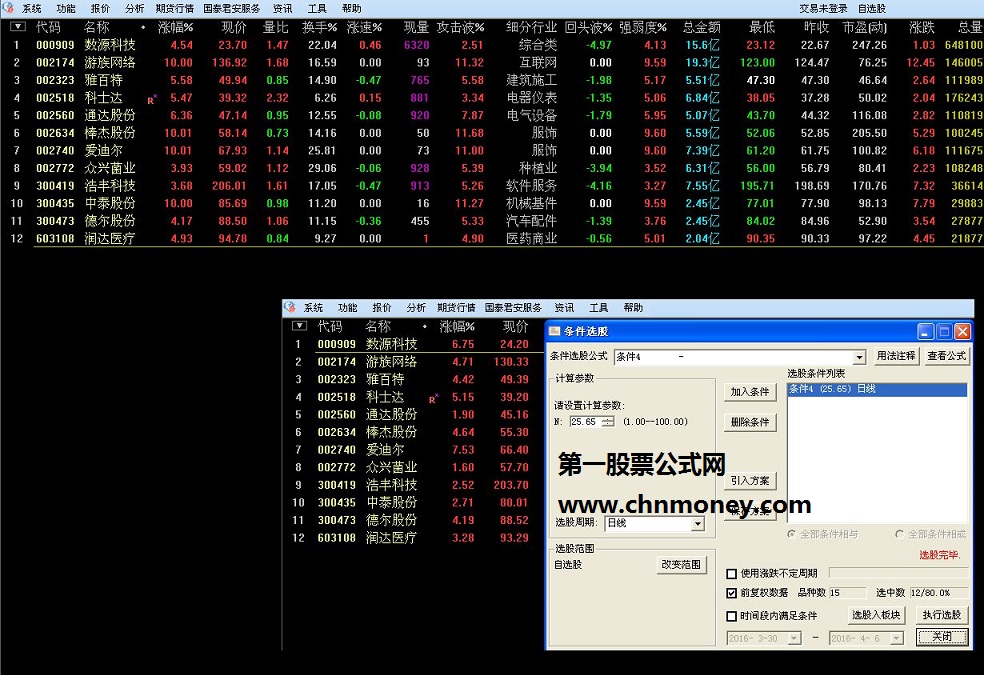984x675 pixels.
Task: Click stock code 300419 in the main table
Action: (x=55, y=186)
